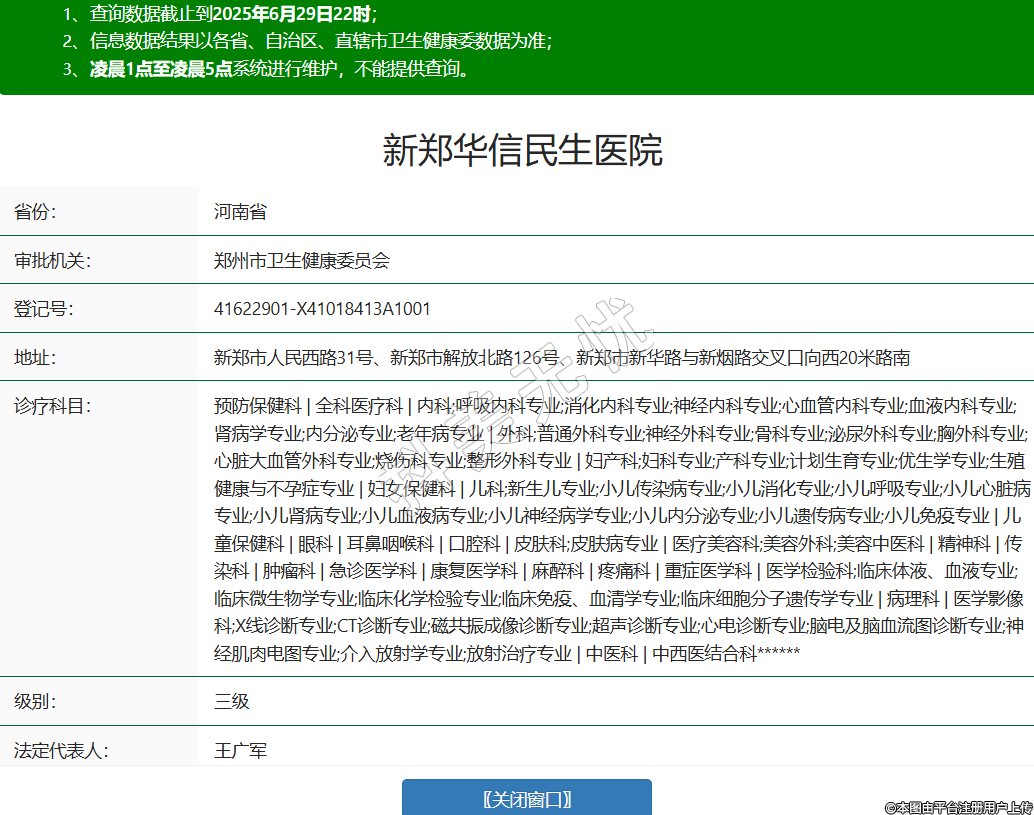Select the 河南省 province value
1034x815 pixels.
240,212
